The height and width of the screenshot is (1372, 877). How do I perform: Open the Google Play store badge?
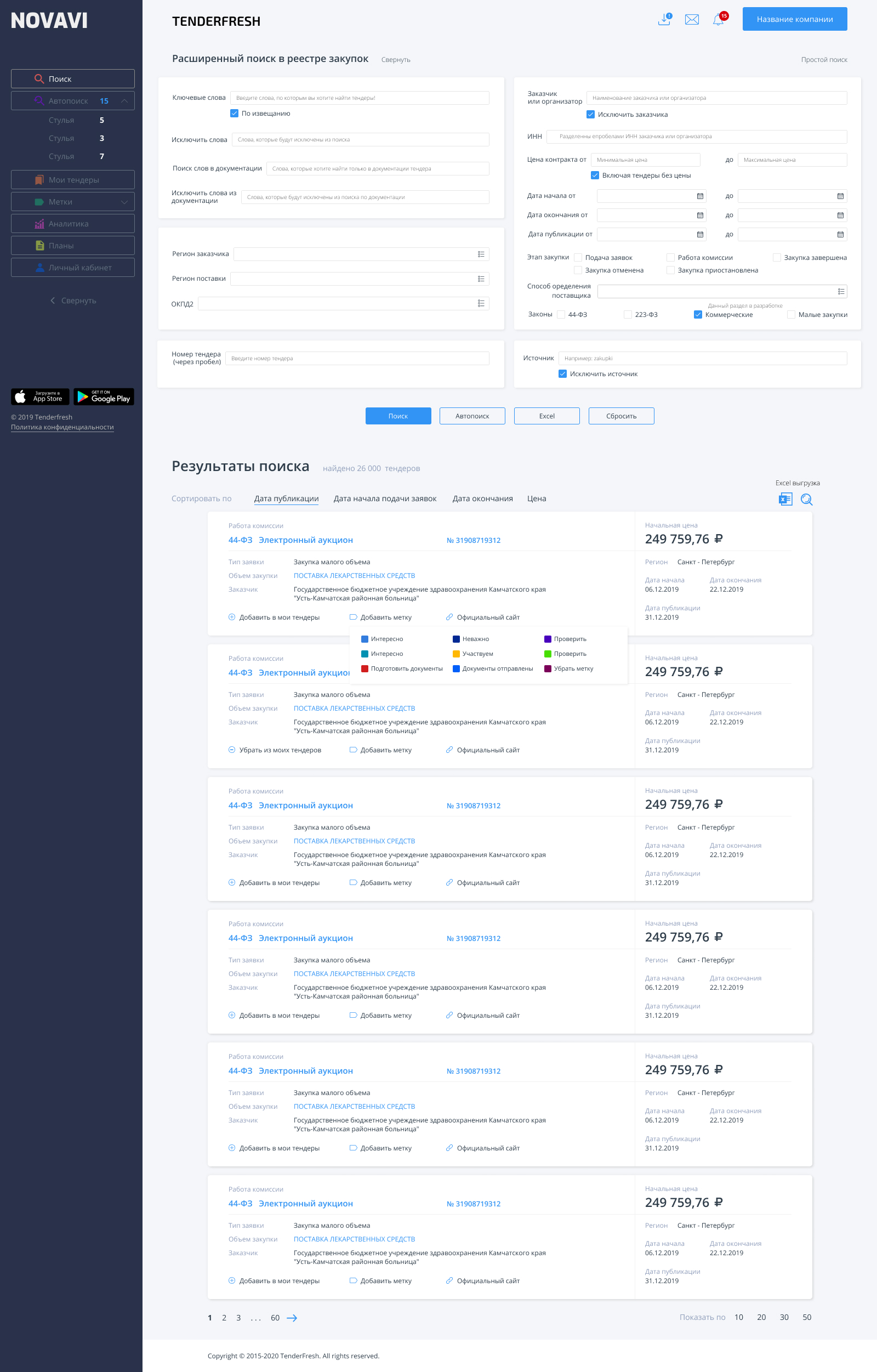click(x=104, y=396)
